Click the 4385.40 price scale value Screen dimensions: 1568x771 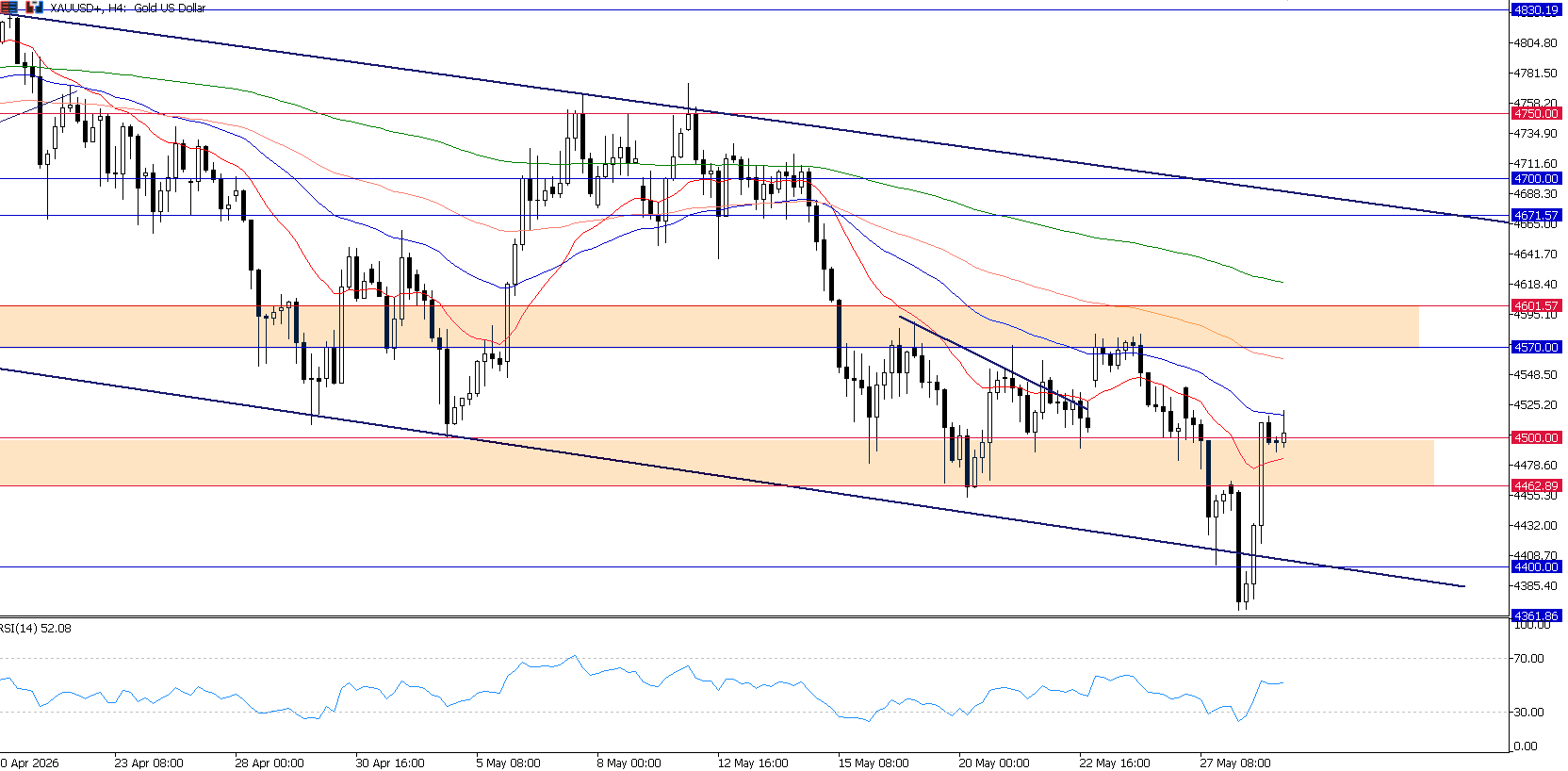[x=1535, y=586]
